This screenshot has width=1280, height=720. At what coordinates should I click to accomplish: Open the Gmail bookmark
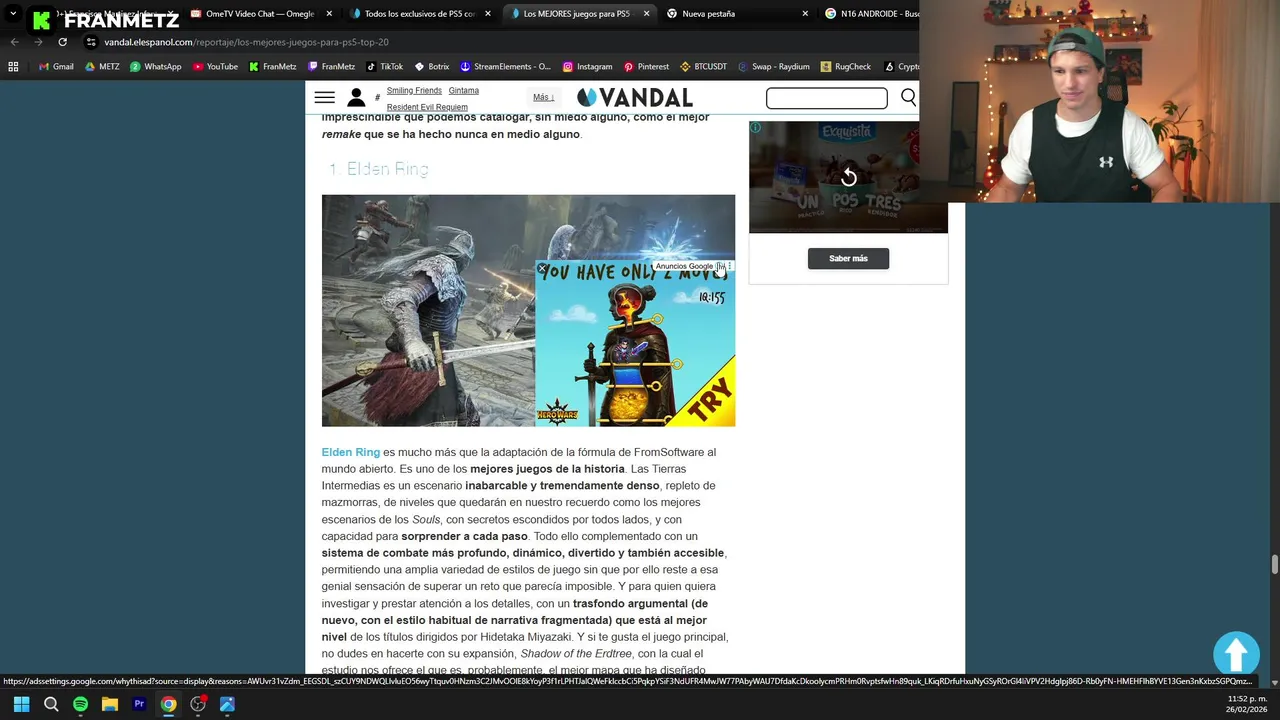[56, 67]
